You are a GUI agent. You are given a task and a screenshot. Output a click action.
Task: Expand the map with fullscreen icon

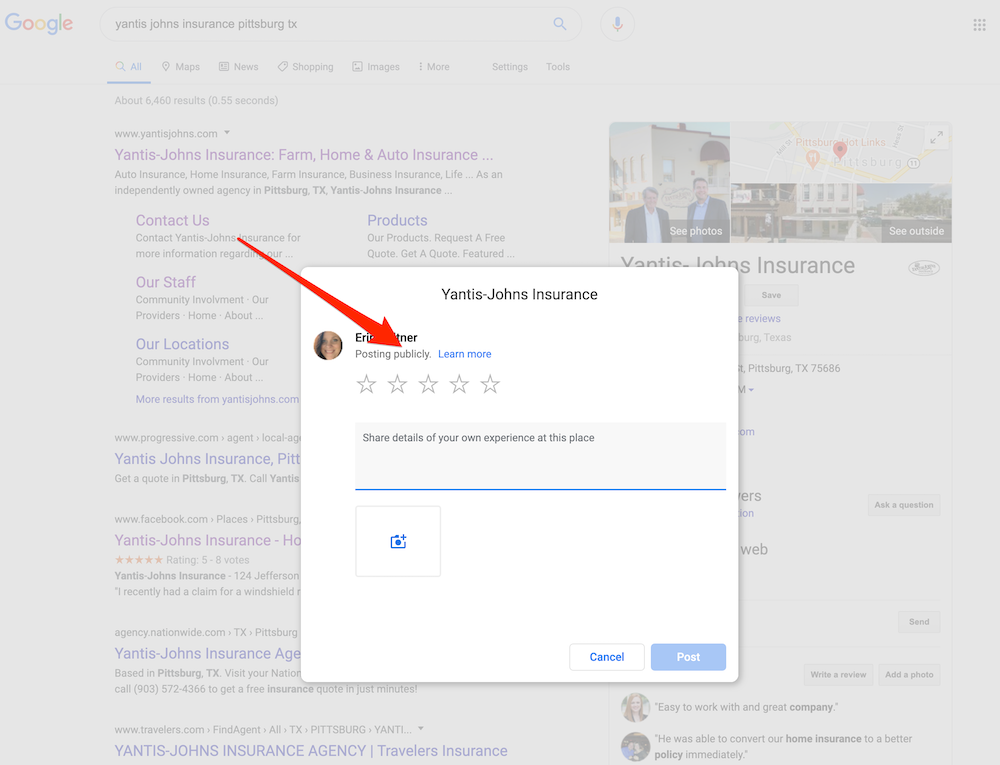pos(936,137)
